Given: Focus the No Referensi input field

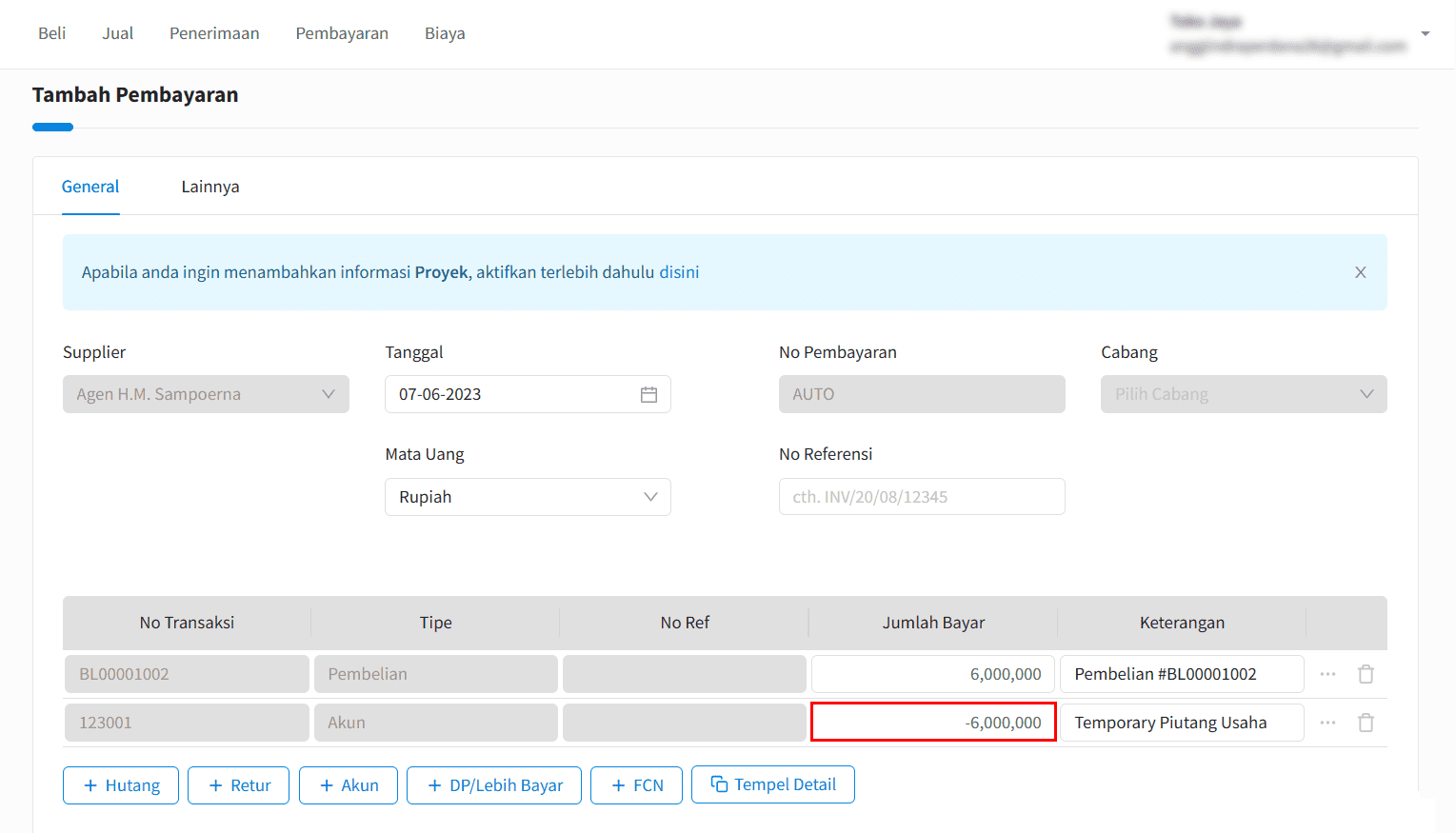Looking at the screenshot, I should 922,497.
